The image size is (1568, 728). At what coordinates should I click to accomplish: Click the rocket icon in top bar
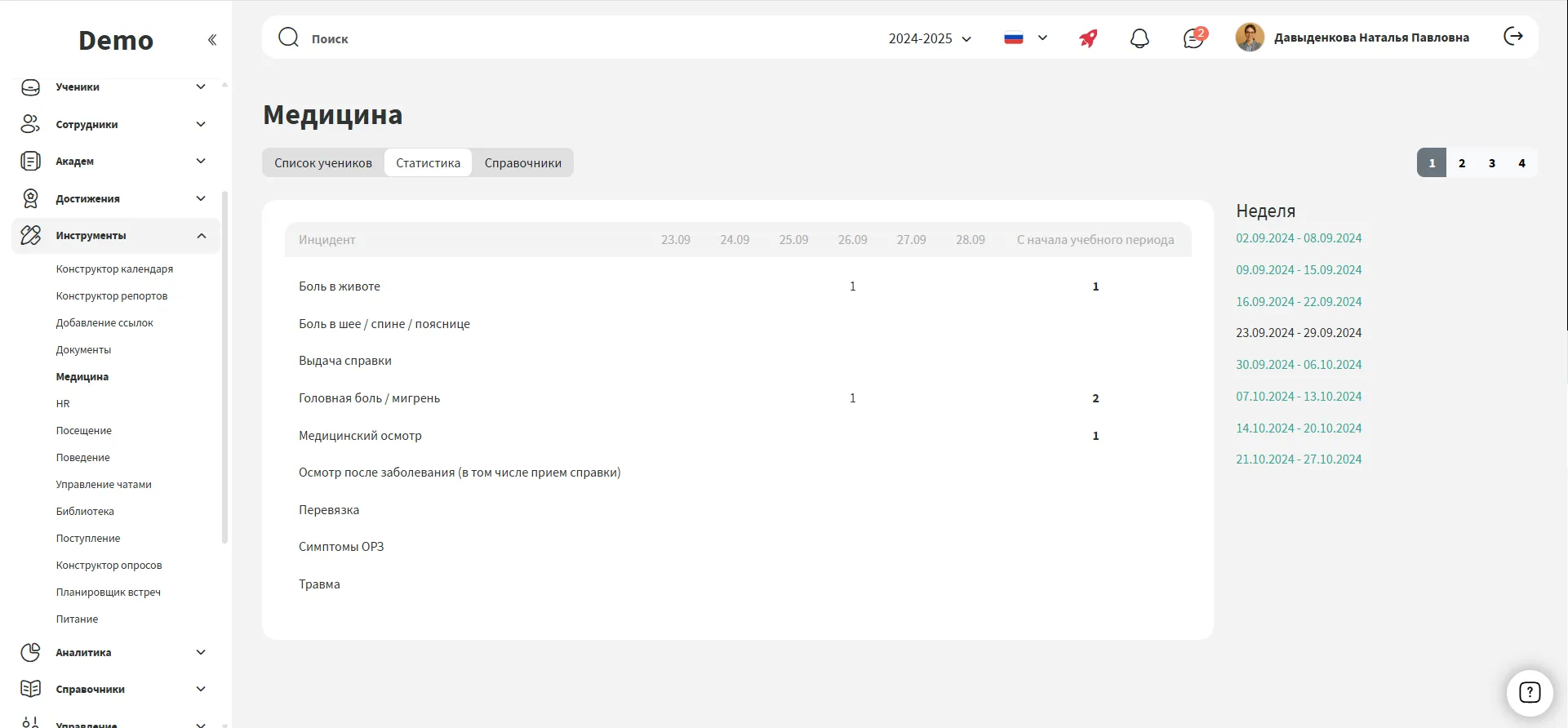(1088, 38)
